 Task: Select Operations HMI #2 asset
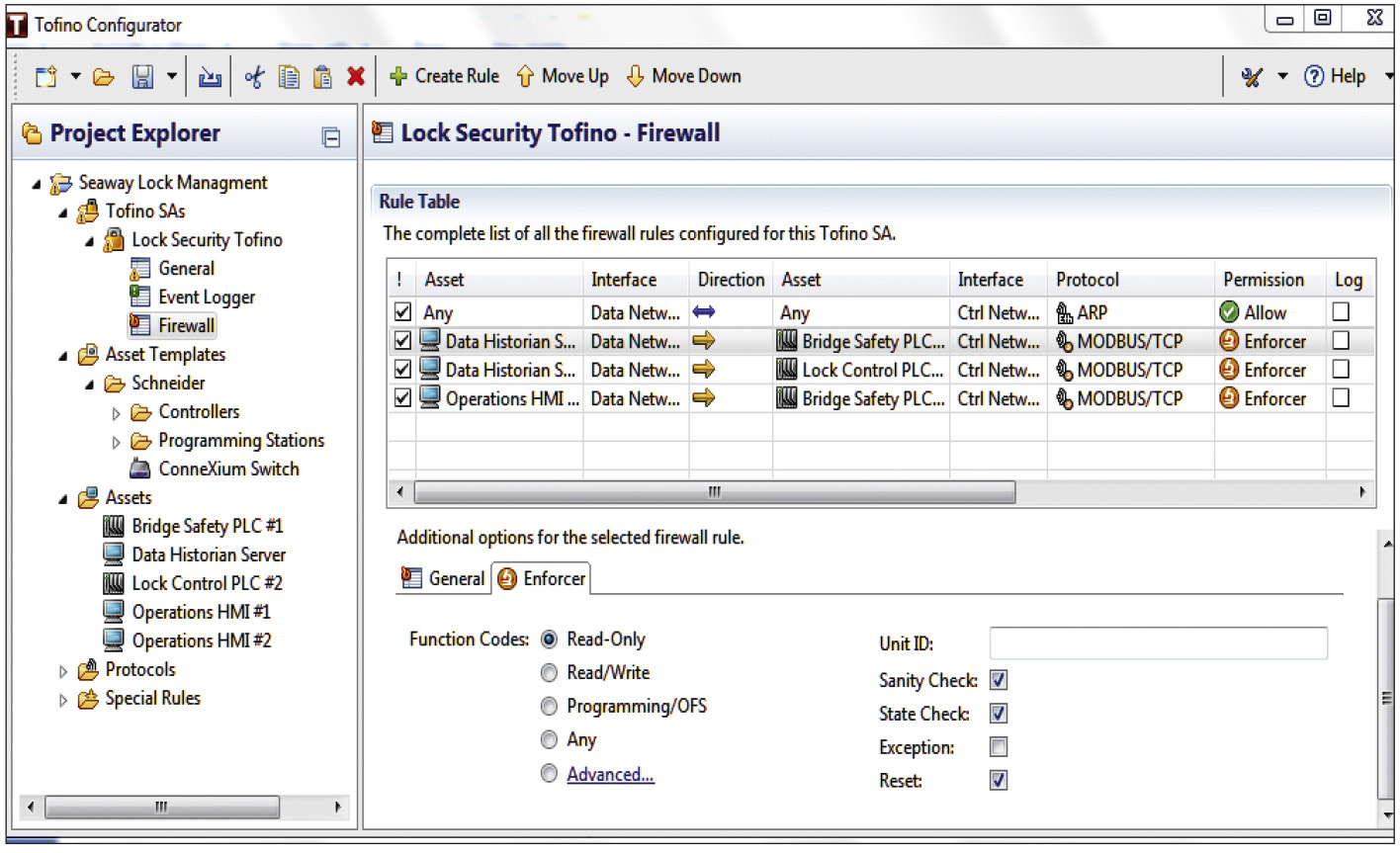click(x=187, y=641)
